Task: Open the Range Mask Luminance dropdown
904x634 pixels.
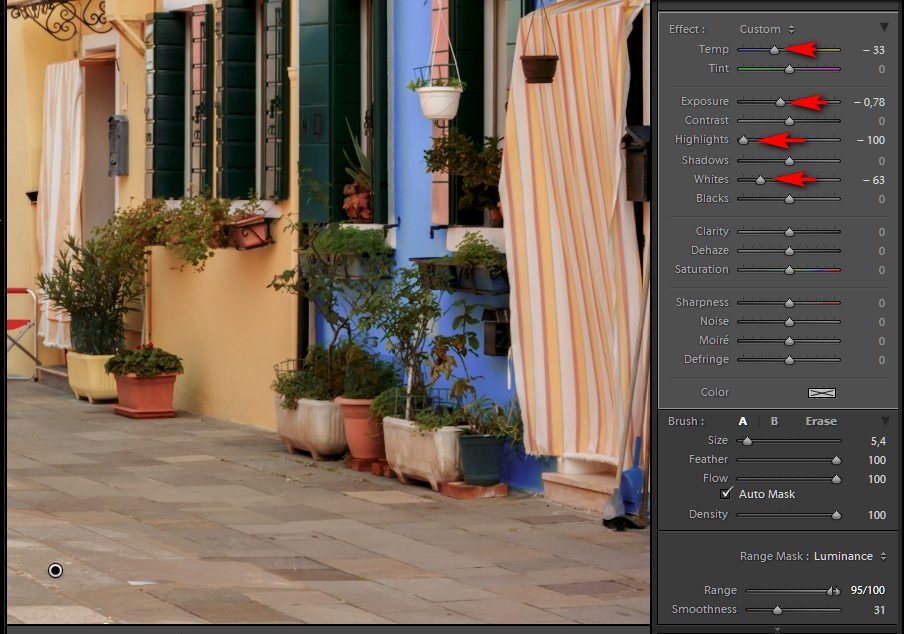Action: tap(849, 556)
